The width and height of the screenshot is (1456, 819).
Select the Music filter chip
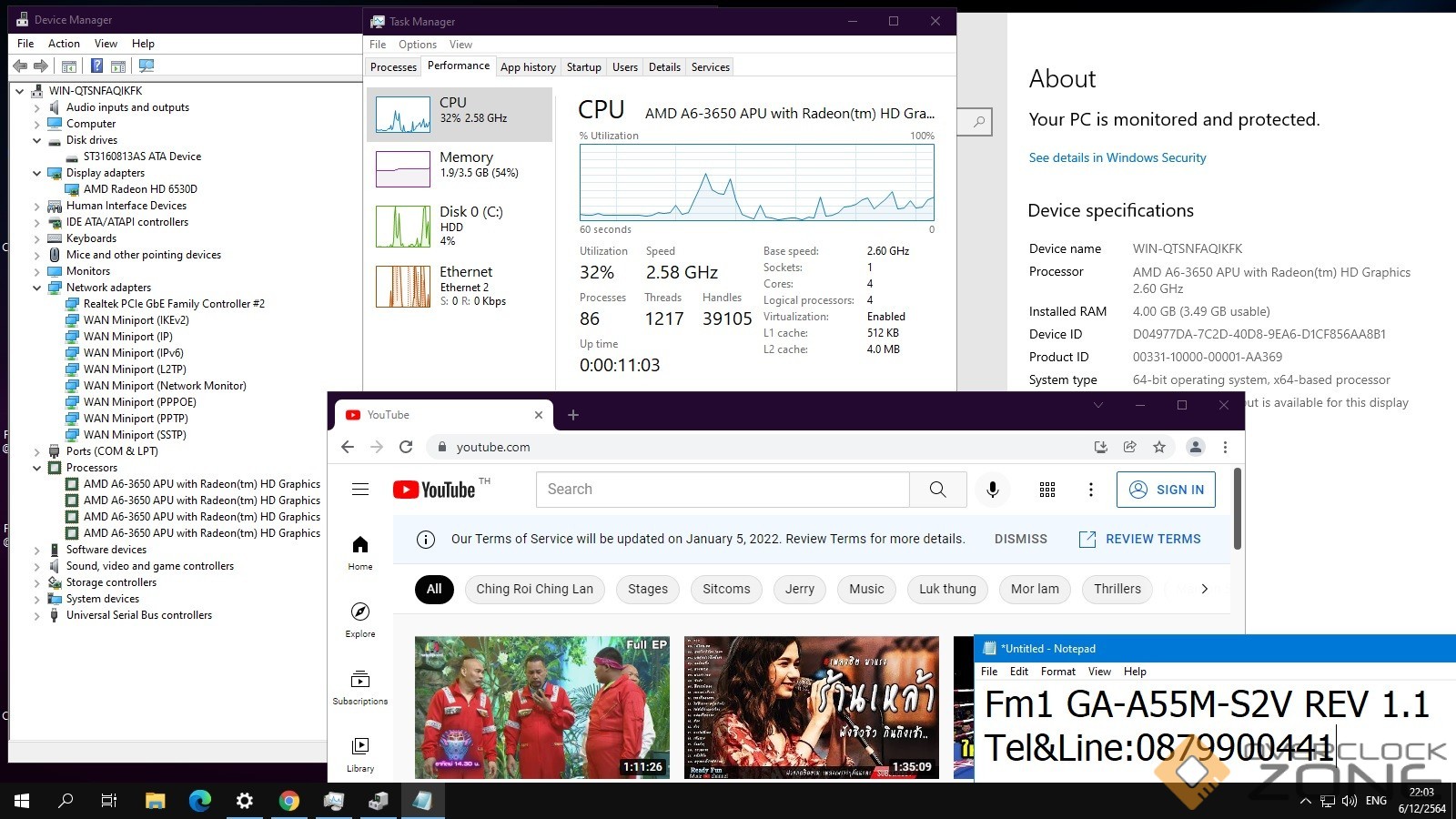point(866,589)
